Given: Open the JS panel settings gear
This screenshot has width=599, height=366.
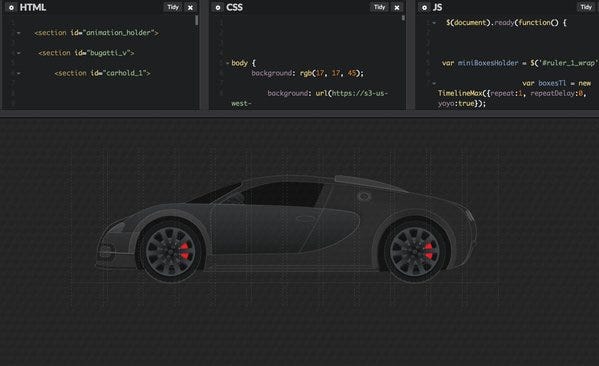Looking at the screenshot, I should tap(424, 7).
